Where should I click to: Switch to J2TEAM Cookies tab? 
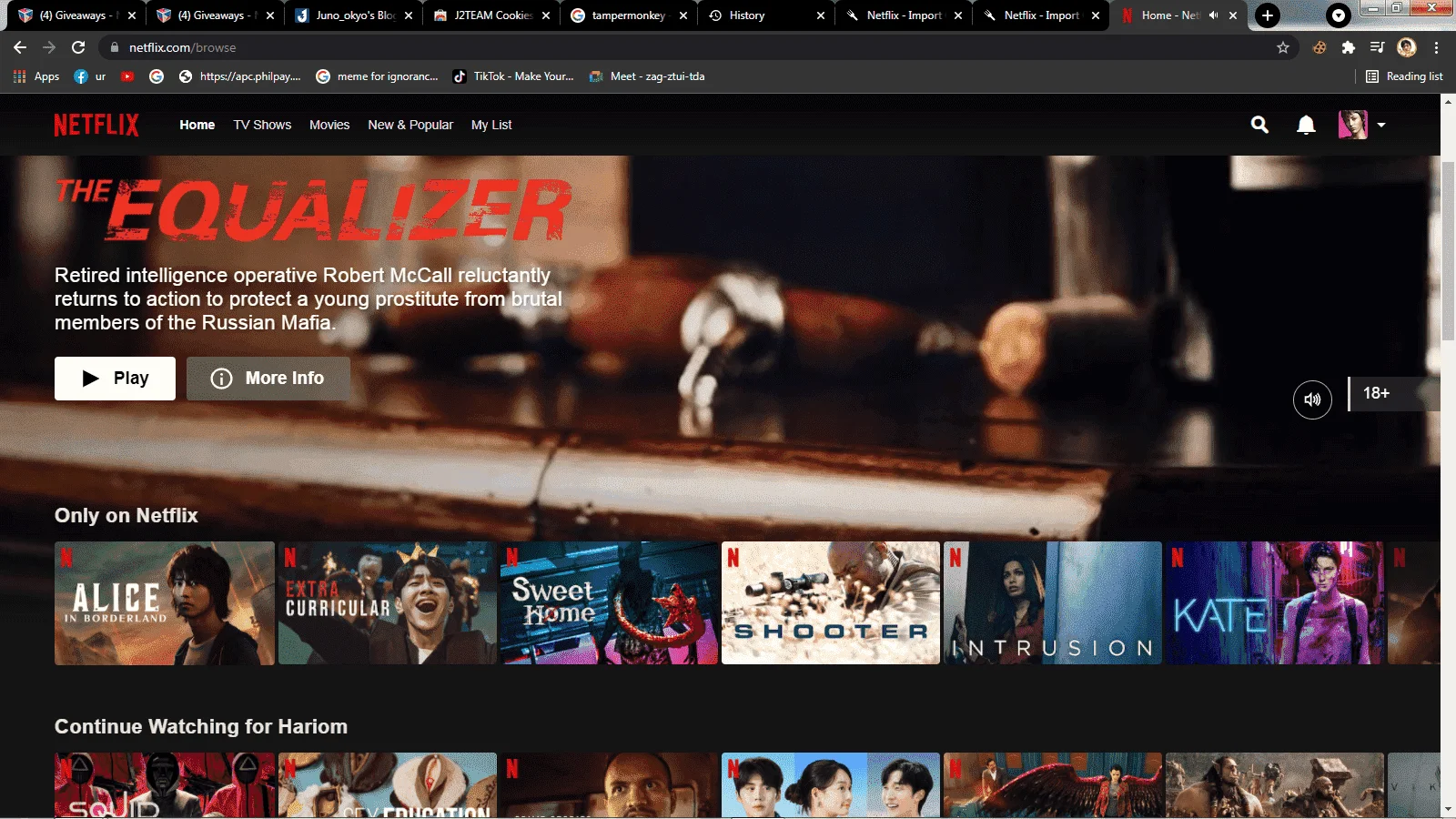pyautogui.click(x=492, y=15)
